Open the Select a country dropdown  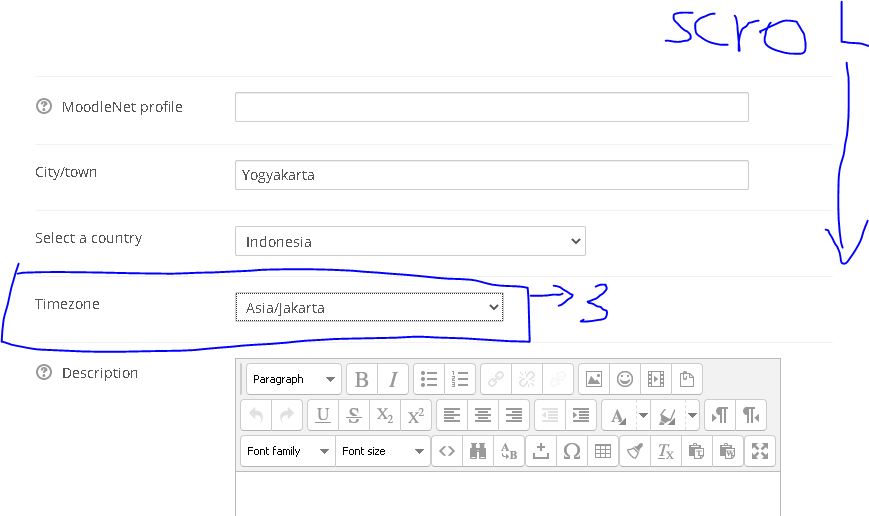[410, 241]
